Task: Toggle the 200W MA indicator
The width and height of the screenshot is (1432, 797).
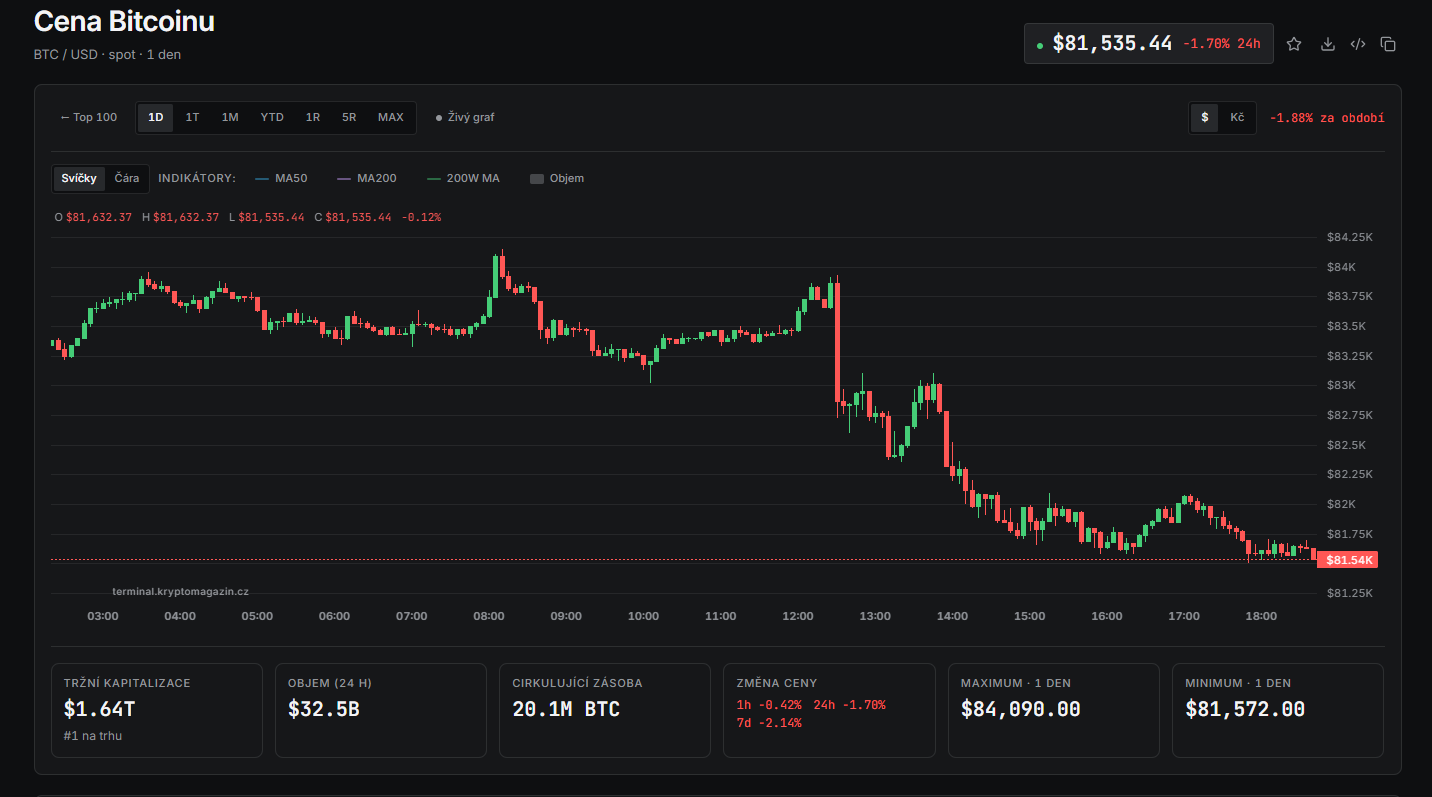Action: click(x=463, y=178)
